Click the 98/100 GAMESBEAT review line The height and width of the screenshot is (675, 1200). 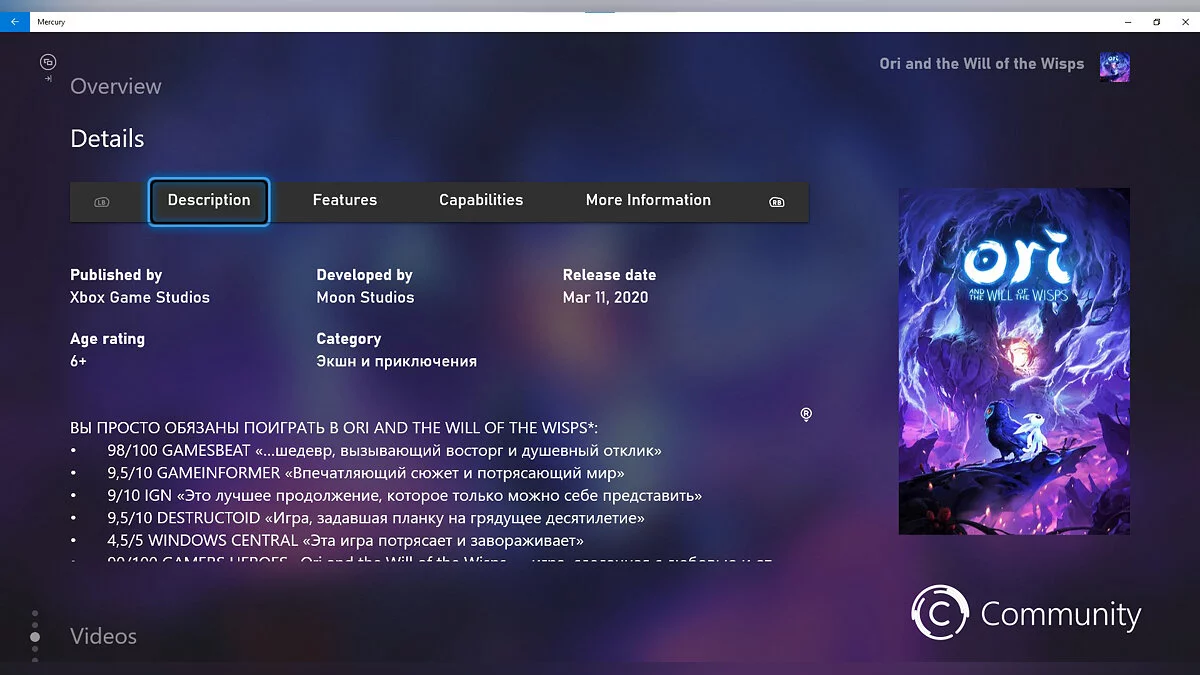tap(385, 451)
